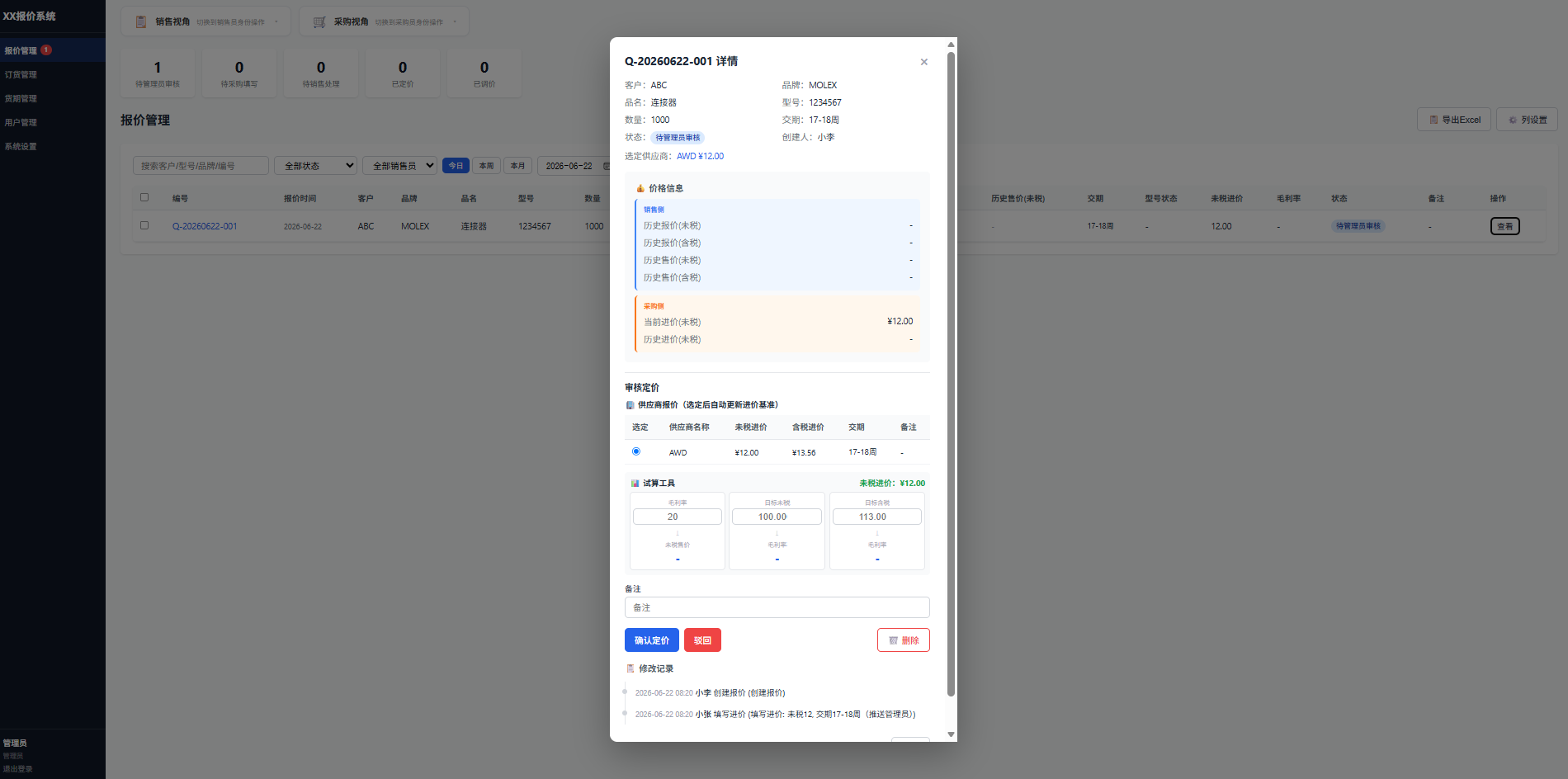Click the column settings gear icon

pyautogui.click(x=1513, y=120)
